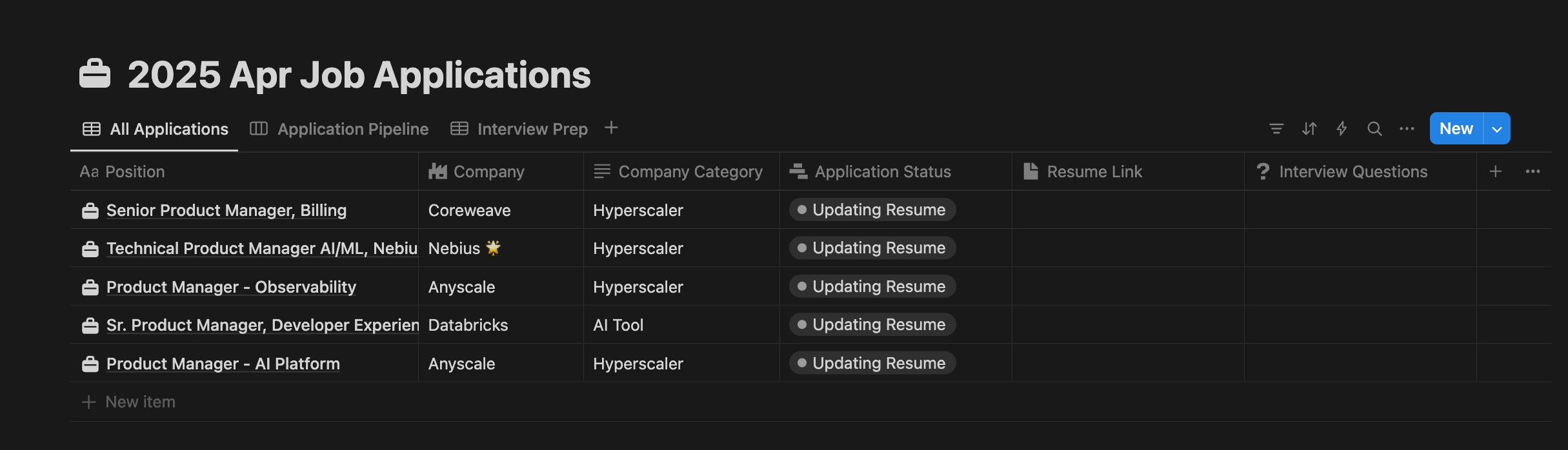Click the 2025 Apr Job Applications title
The image size is (1568, 450).
pyautogui.click(x=359, y=75)
